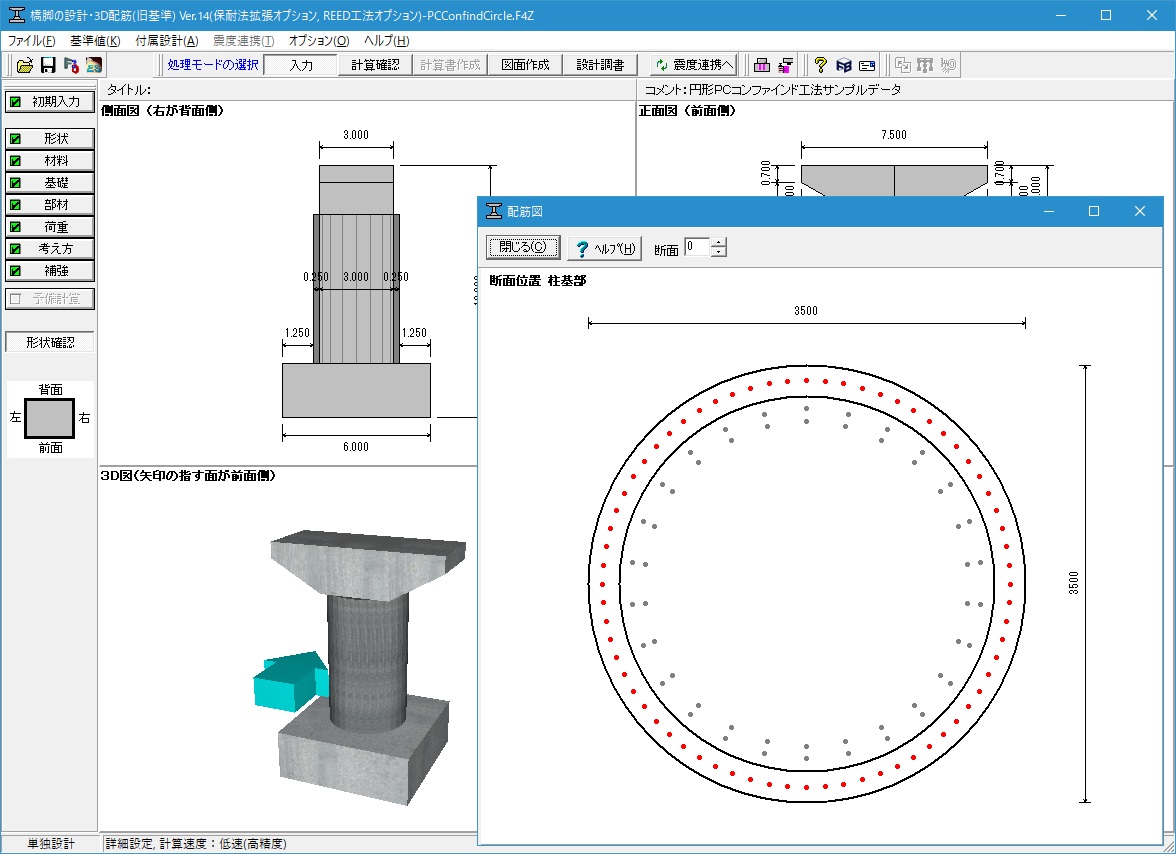Click 閉じる(C) in 配筋図 window
The image size is (1176, 854).
point(523,247)
